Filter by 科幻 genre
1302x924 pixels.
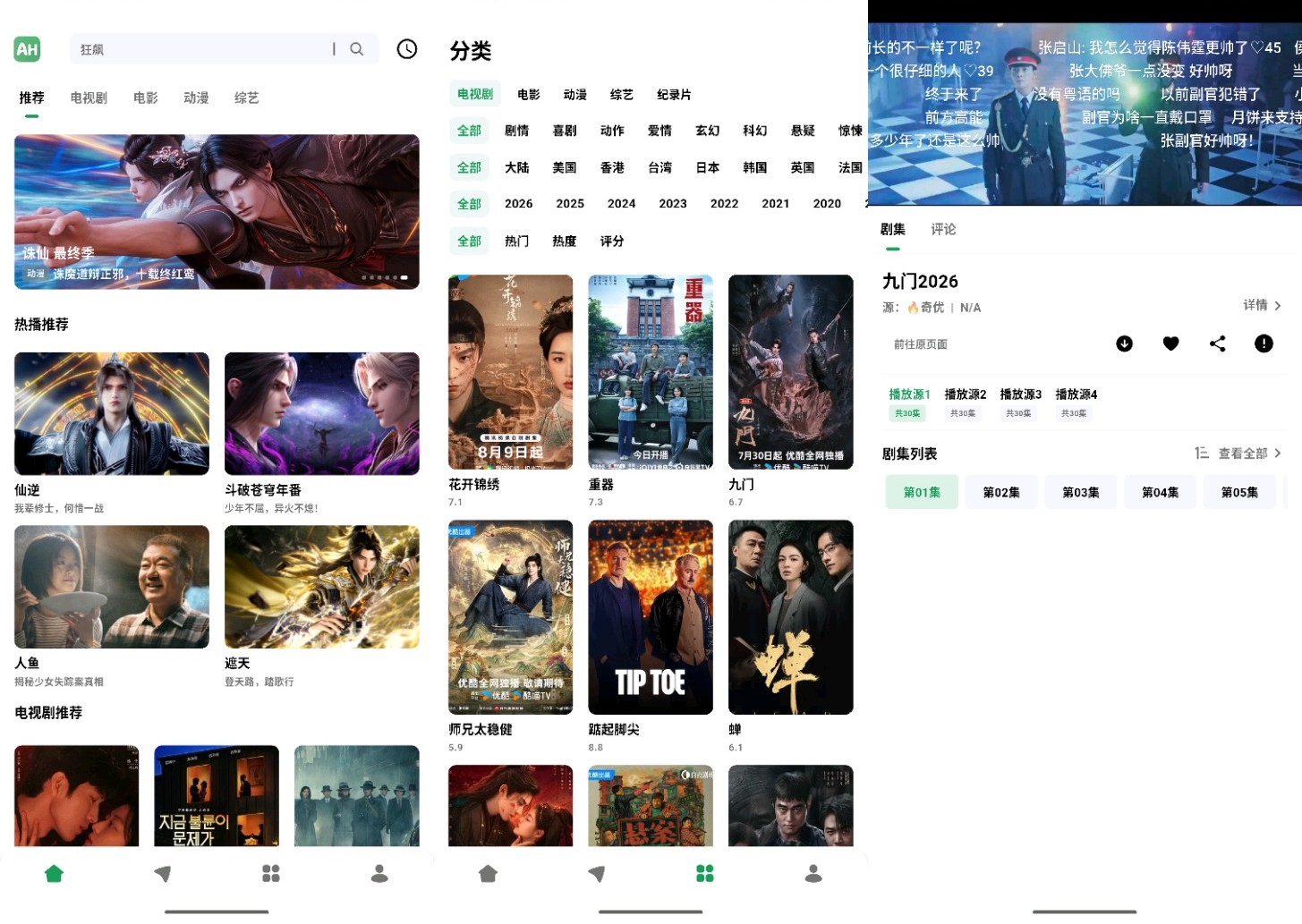tap(755, 131)
